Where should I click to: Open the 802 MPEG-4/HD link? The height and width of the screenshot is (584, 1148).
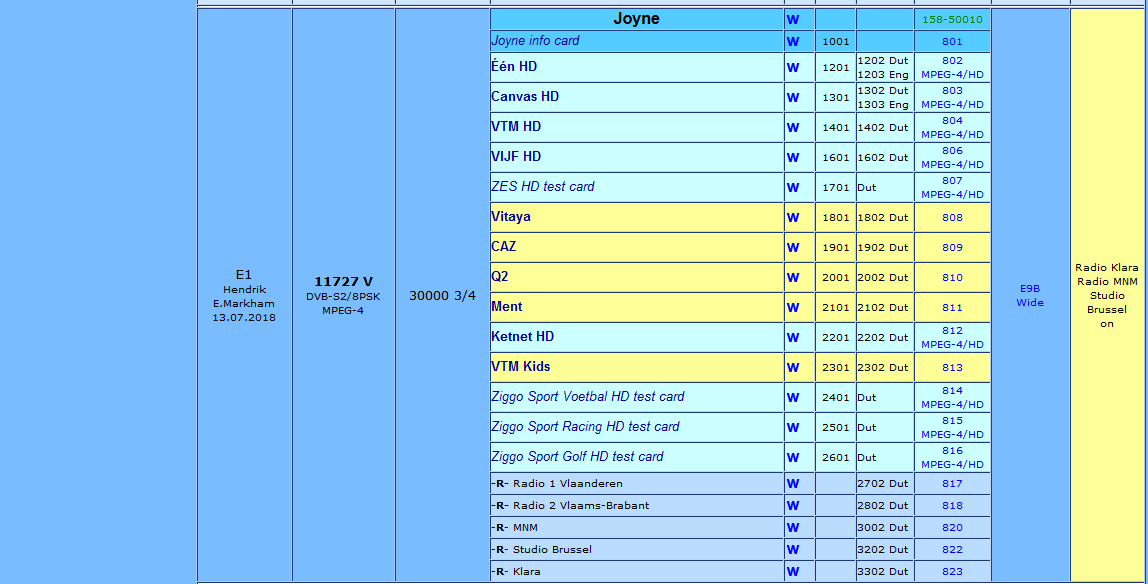(952, 67)
